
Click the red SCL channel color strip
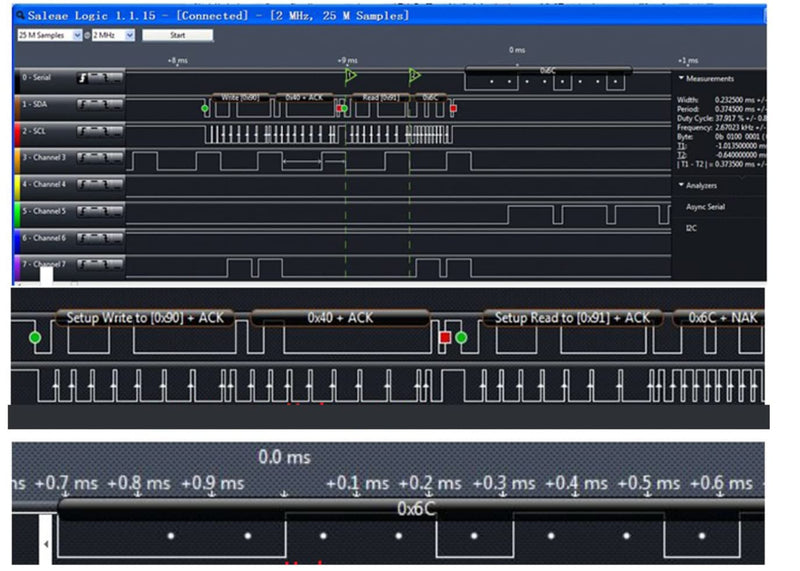17,134
